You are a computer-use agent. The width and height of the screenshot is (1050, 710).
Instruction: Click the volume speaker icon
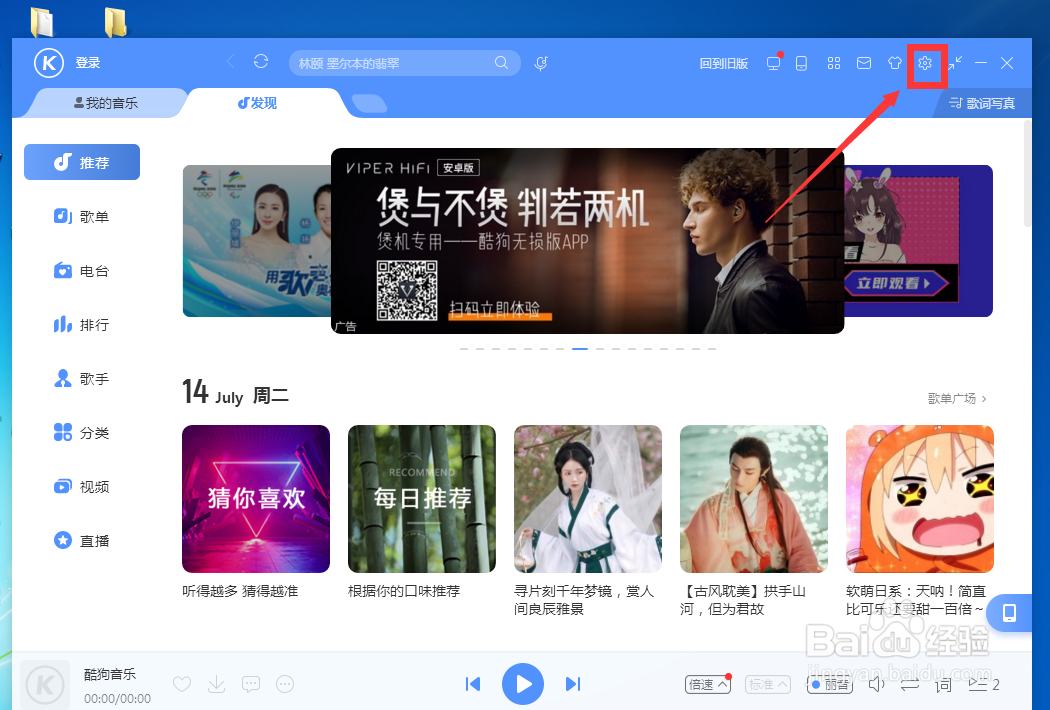tap(876, 684)
